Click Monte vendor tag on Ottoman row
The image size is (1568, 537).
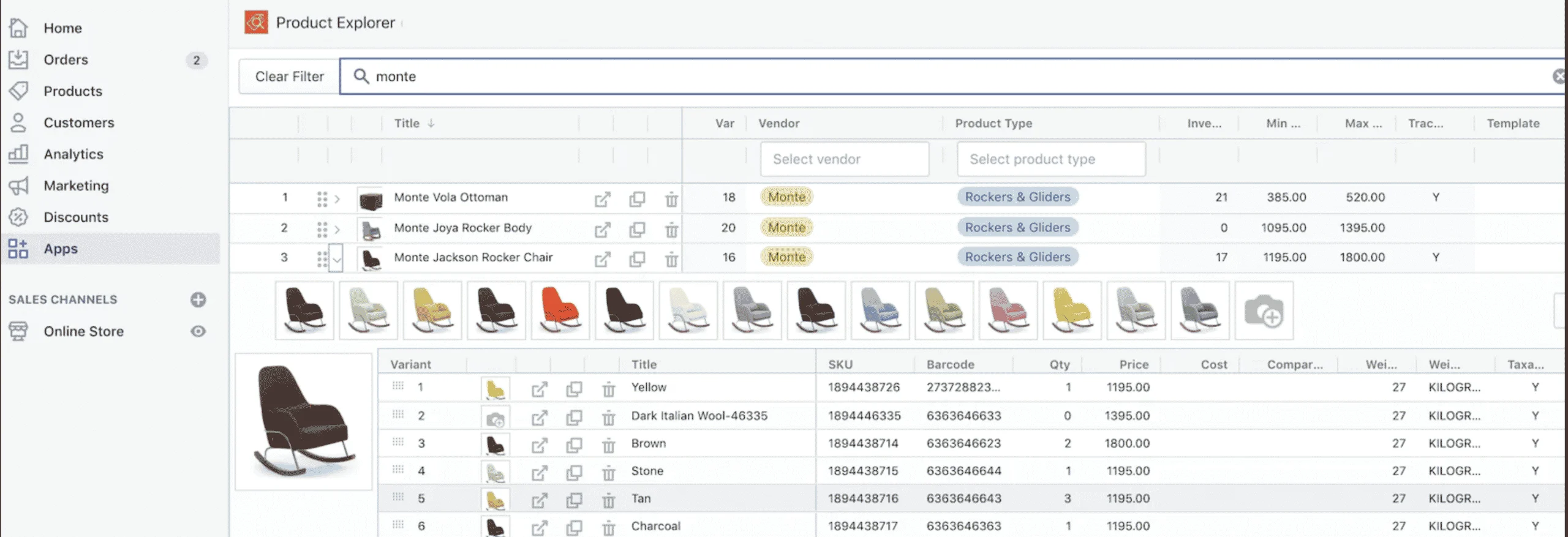click(x=786, y=197)
